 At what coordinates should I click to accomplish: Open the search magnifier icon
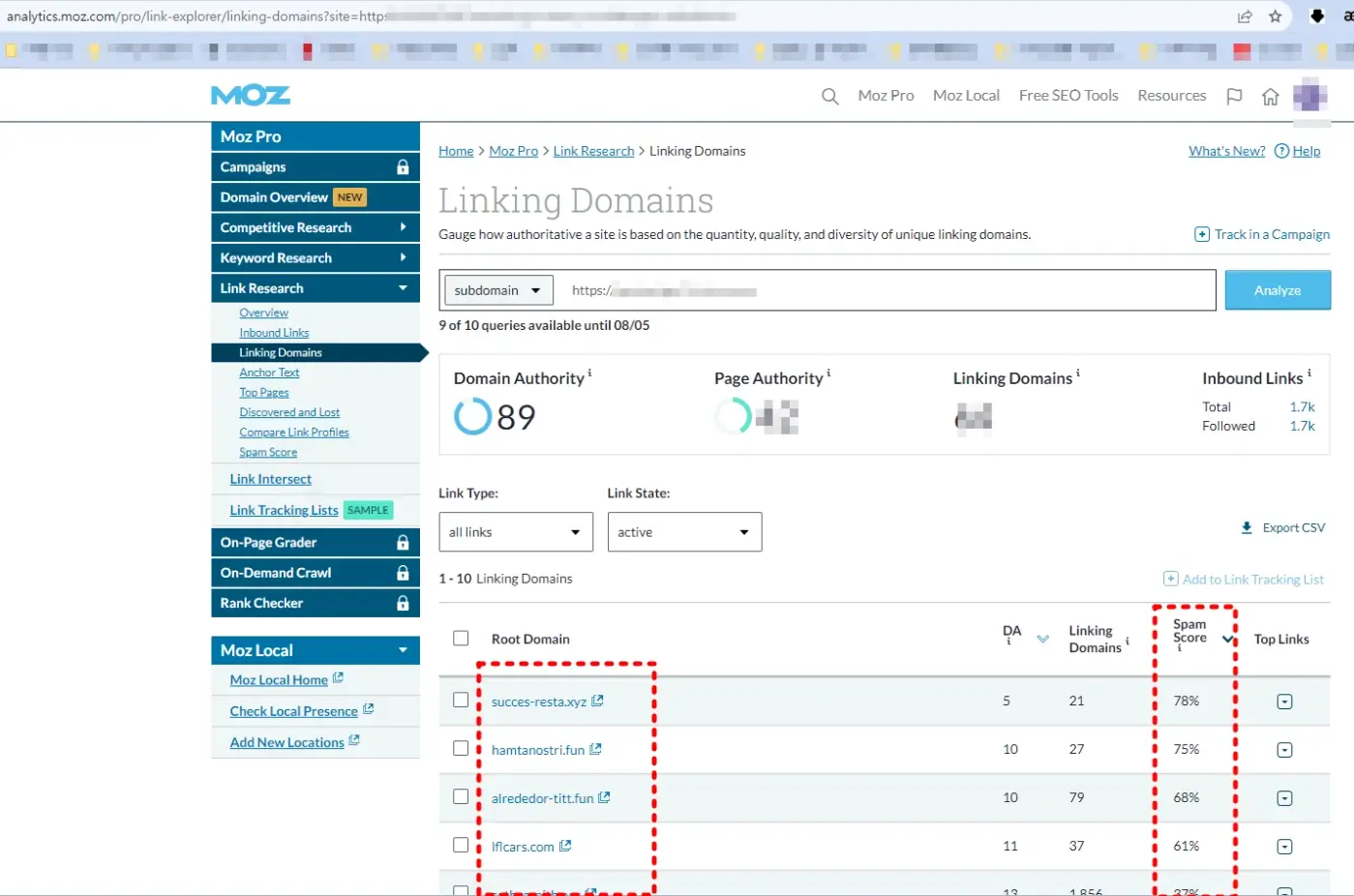click(x=829, y=96)
